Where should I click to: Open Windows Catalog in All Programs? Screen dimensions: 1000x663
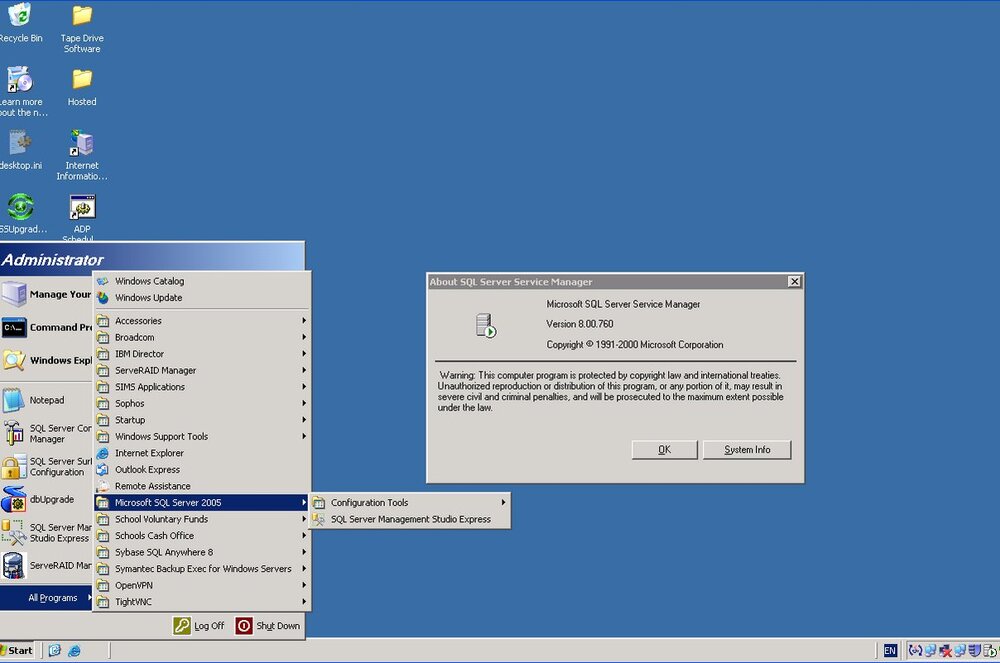[x=203, y=281]
